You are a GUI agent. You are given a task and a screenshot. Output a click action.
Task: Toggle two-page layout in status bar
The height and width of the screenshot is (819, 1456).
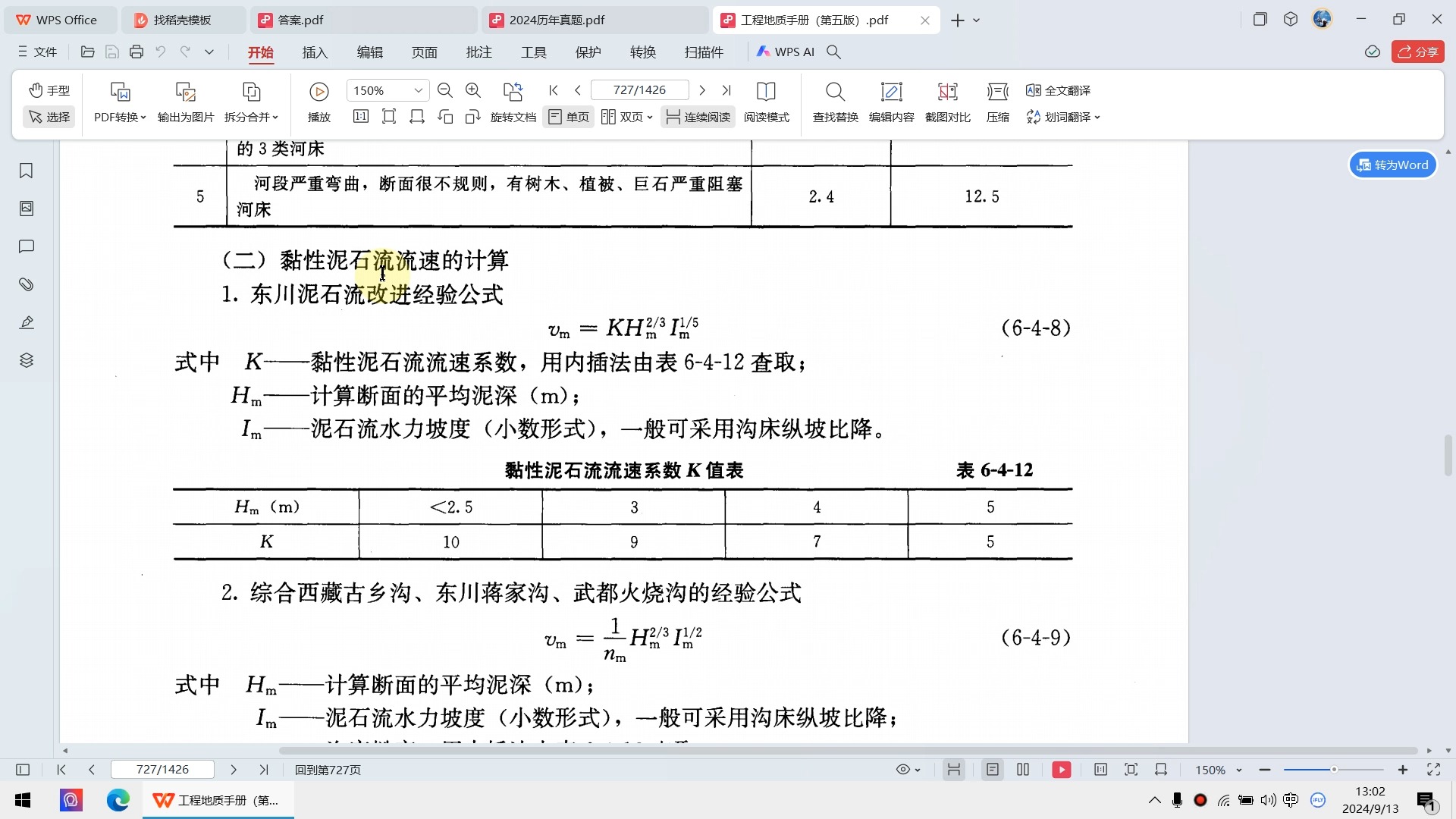point(1023,770)
